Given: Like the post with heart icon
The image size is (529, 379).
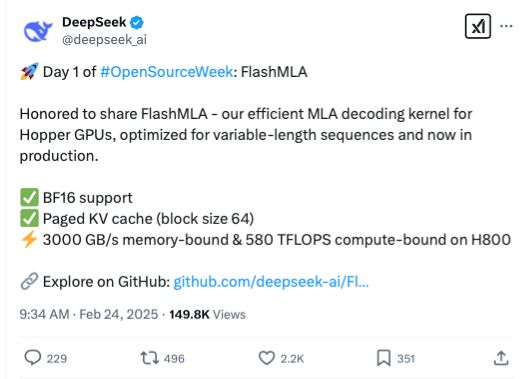Looking at the screenshot, I should click(267, 358).
